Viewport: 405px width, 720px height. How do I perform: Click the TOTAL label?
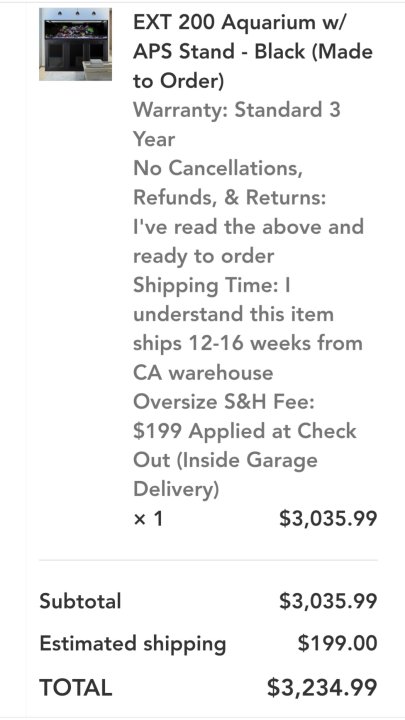click(76, 687)
